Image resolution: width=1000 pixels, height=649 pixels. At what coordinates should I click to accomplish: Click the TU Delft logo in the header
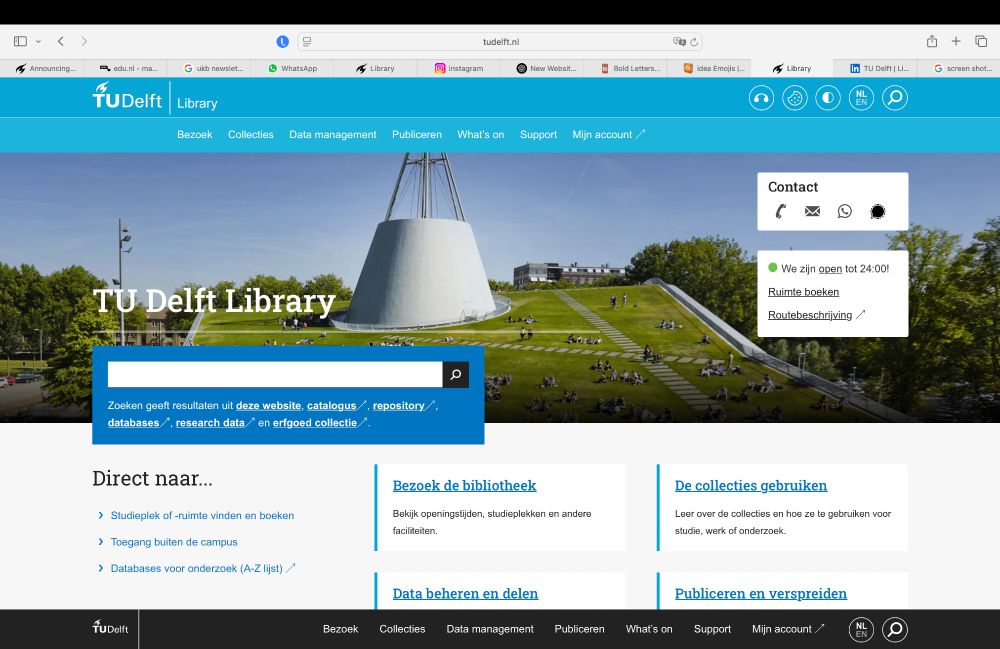pyautogui.click(x=127, y=96)
